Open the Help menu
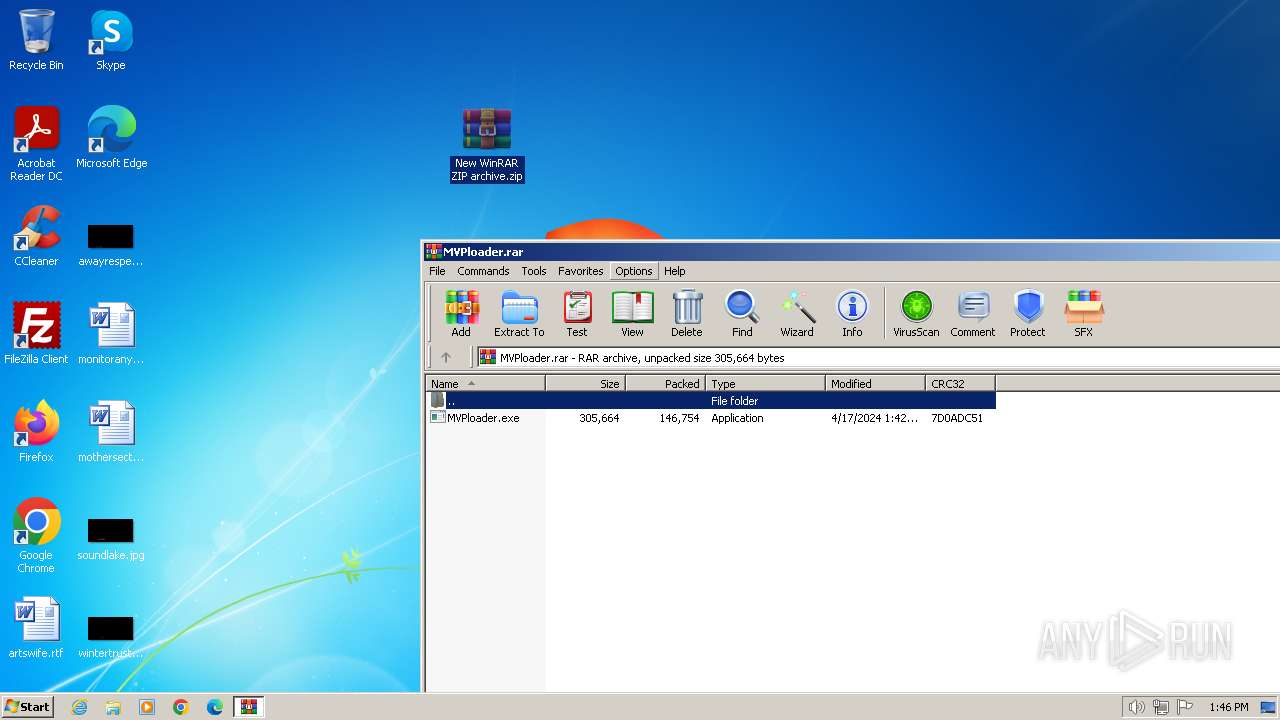 point(675,271)
